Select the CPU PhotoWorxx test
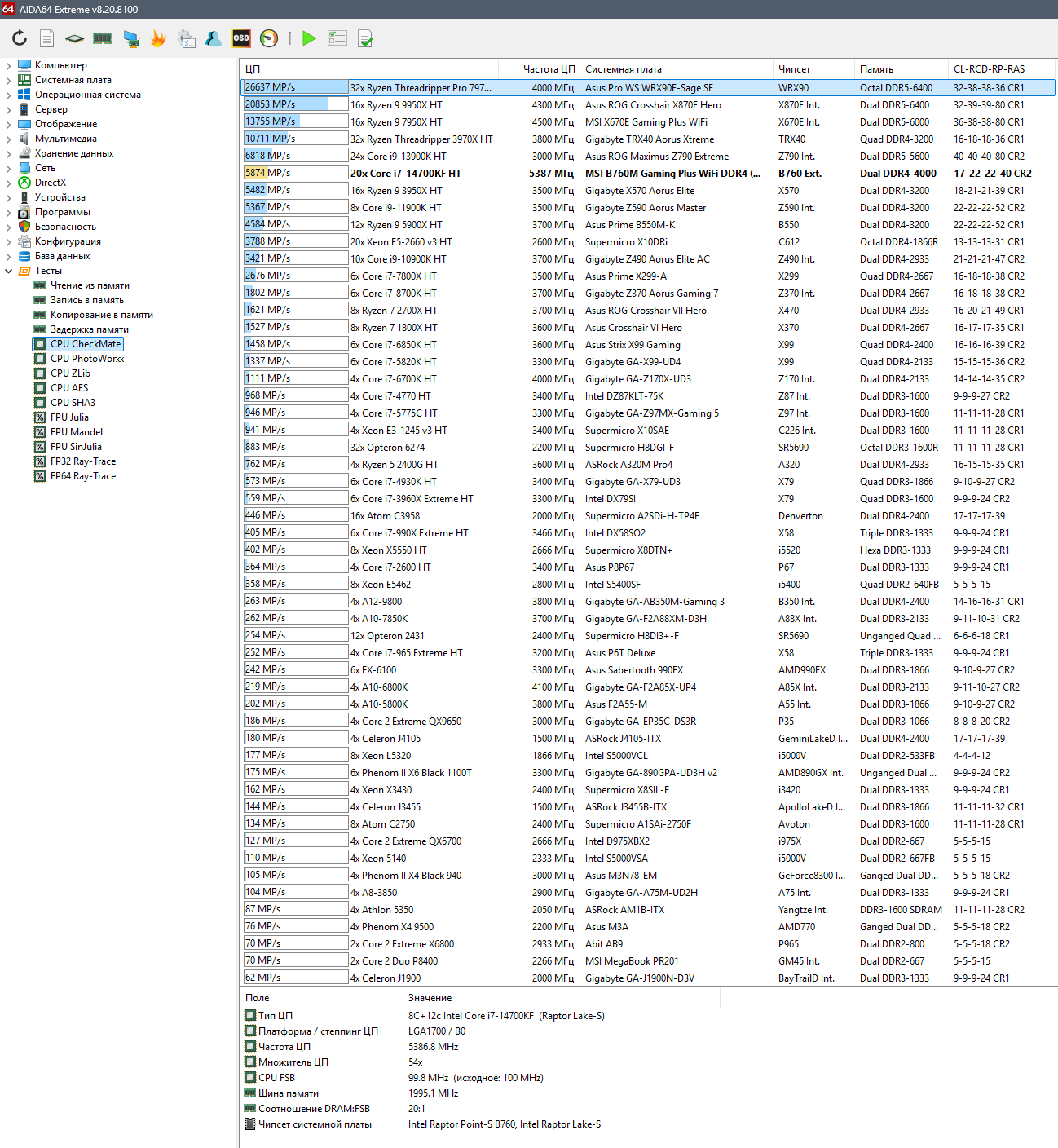 87,359
